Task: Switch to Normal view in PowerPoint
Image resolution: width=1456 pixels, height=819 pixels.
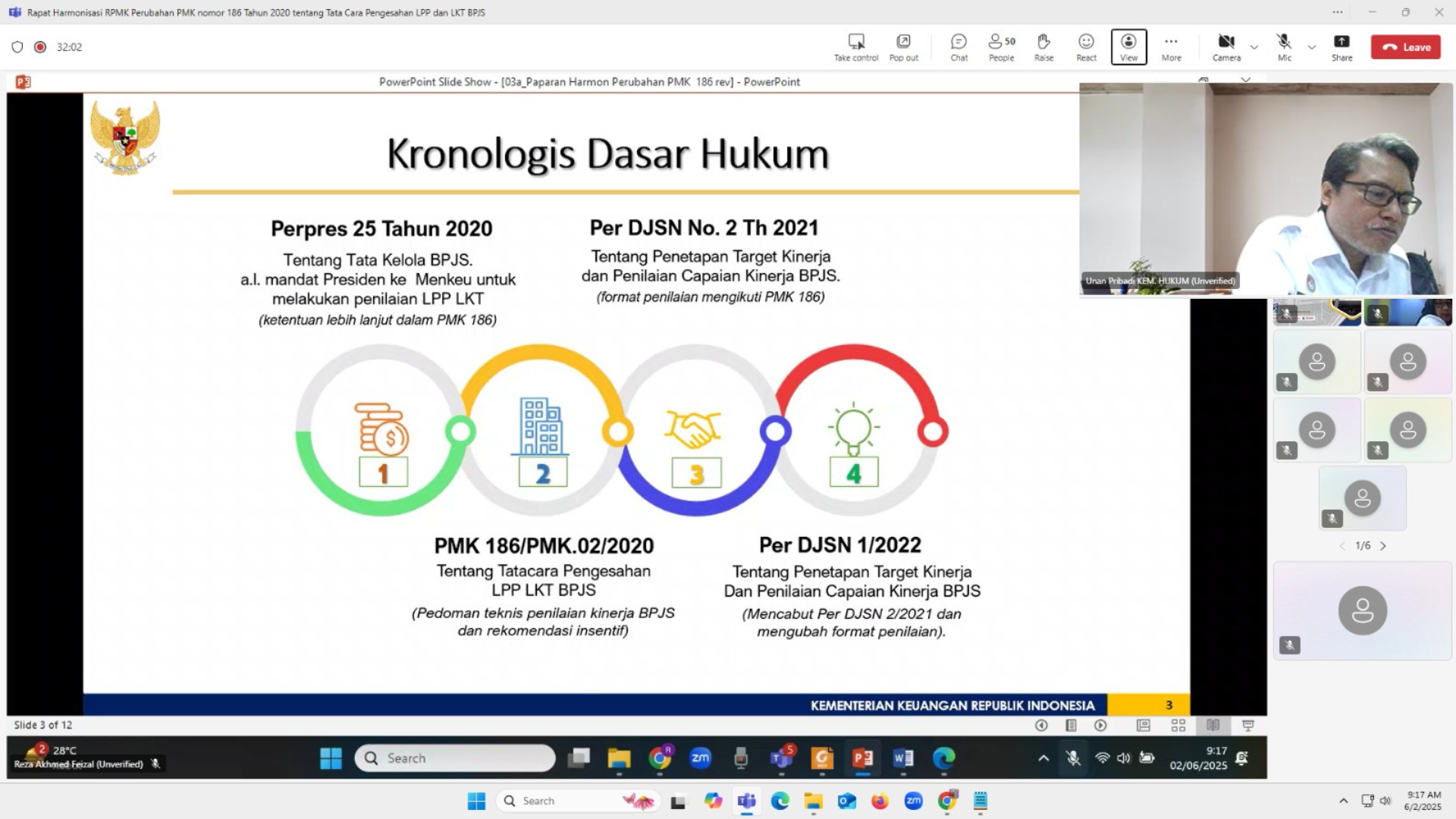Action: [x=1144, y=726]
